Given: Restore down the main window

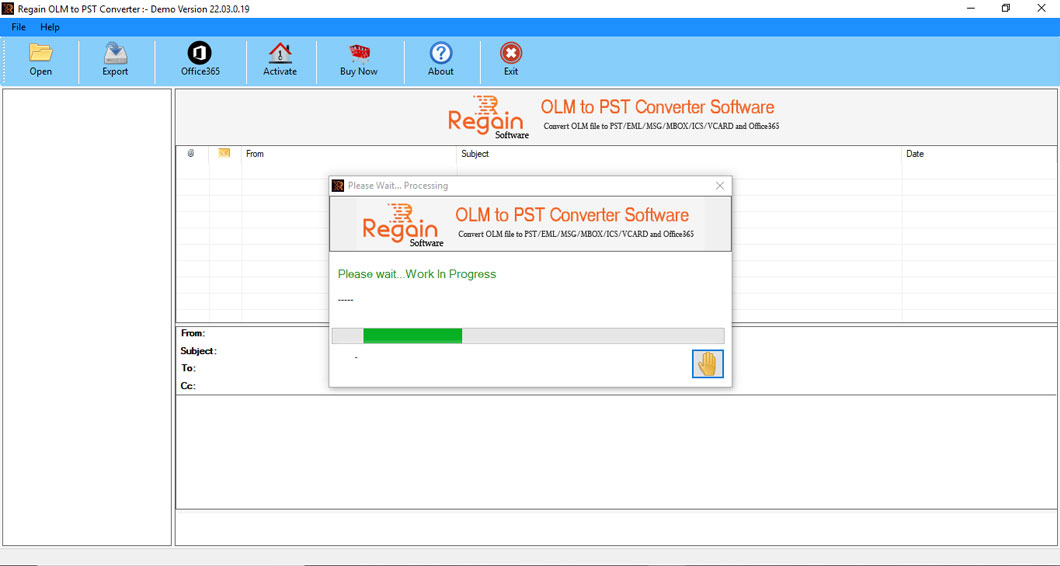Looking at the screenshot, I should click(1006, 8).
